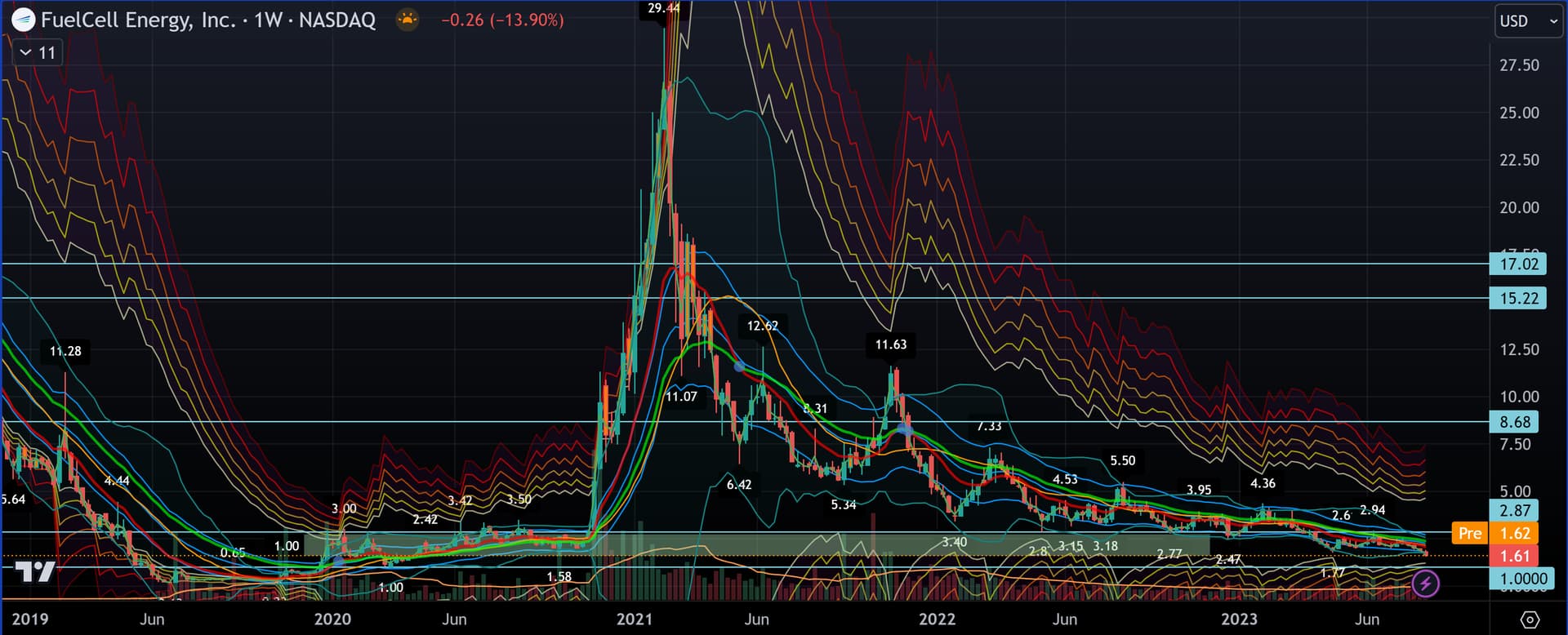This screenshot has height=635, width=1568.
Task: Click the purple lightning bolt icon
Action: pyautogui.click(x=1425, y=584)
